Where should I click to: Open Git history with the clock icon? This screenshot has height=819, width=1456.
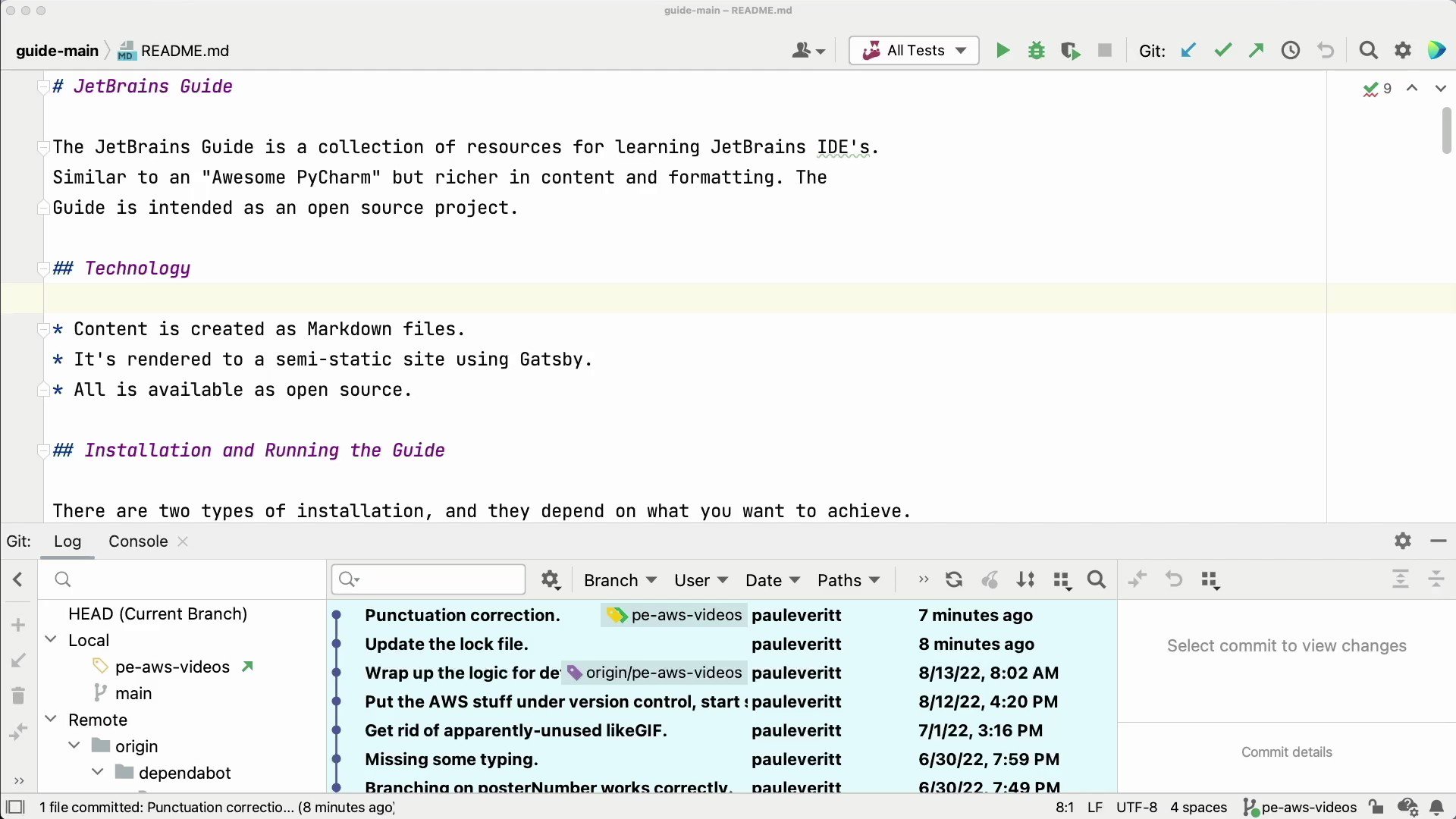pos(1290,50)
